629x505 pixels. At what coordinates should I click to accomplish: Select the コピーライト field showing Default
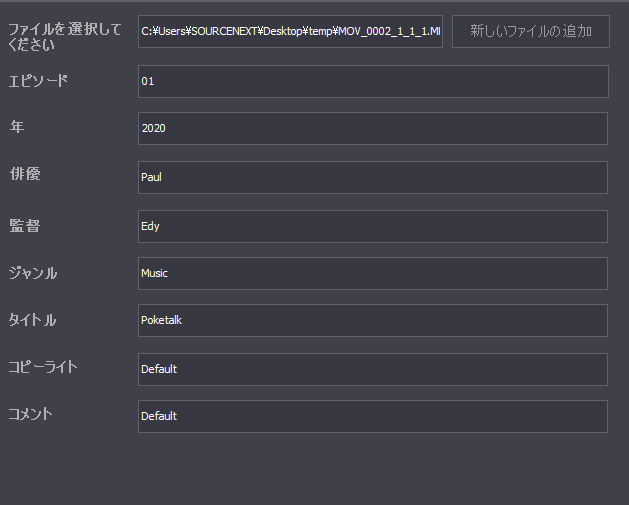tap(372, 369)
